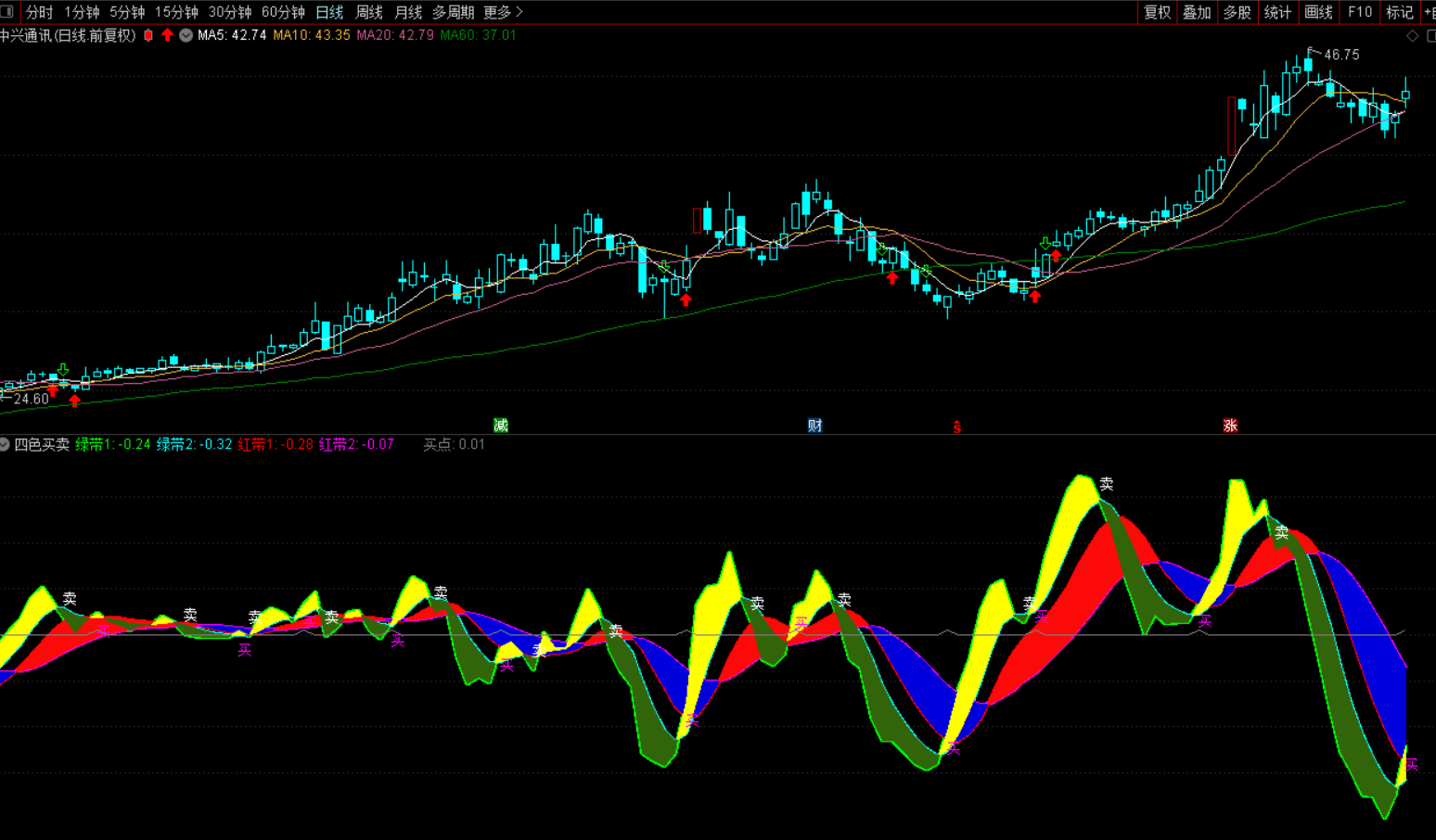This screenshot has height=840, width=1436.
Task: Click the magenta 买 signal at the far-right trough
Action: [1411, 764]
